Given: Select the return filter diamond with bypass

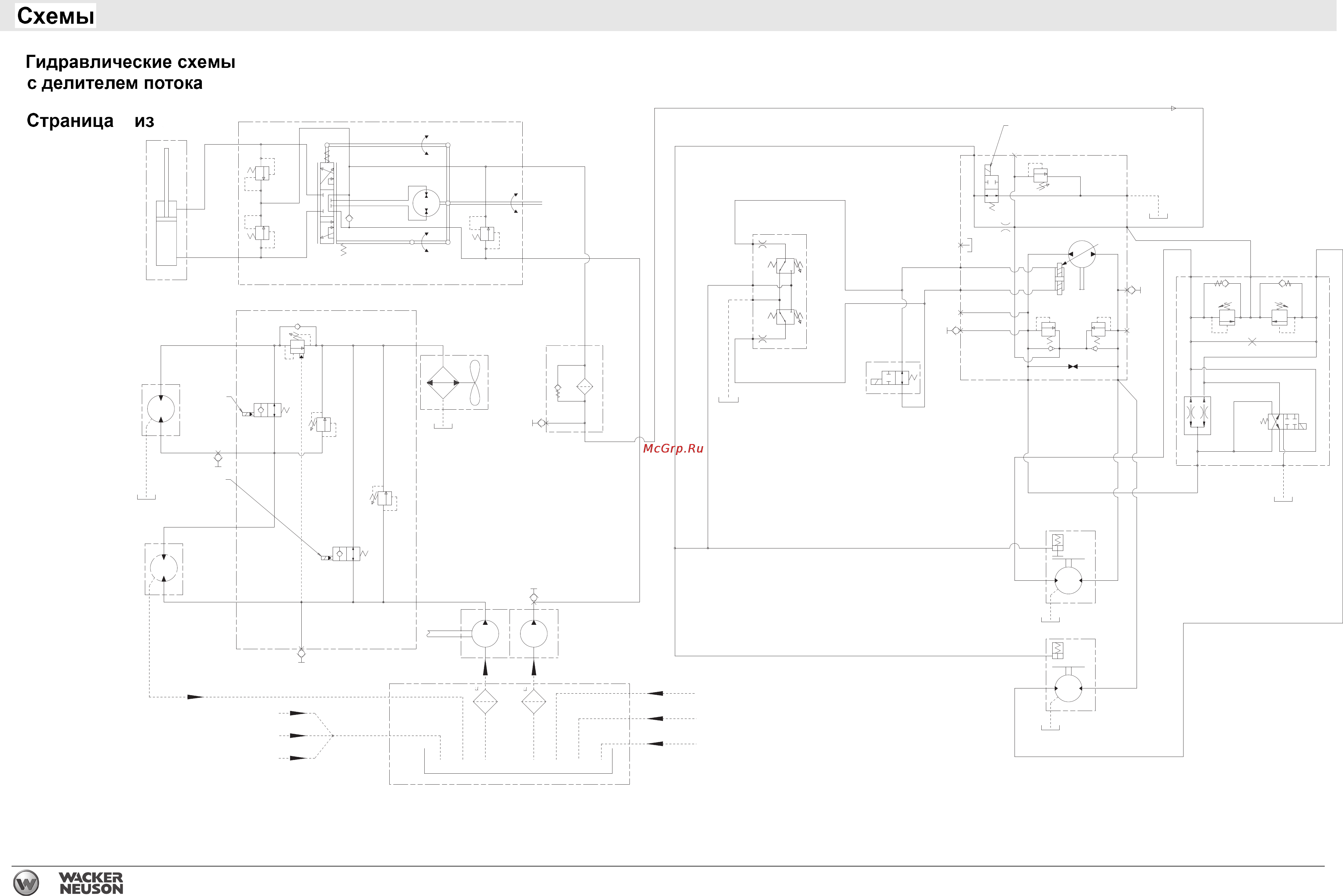Looking at the screenshot, I should (585, 387).
